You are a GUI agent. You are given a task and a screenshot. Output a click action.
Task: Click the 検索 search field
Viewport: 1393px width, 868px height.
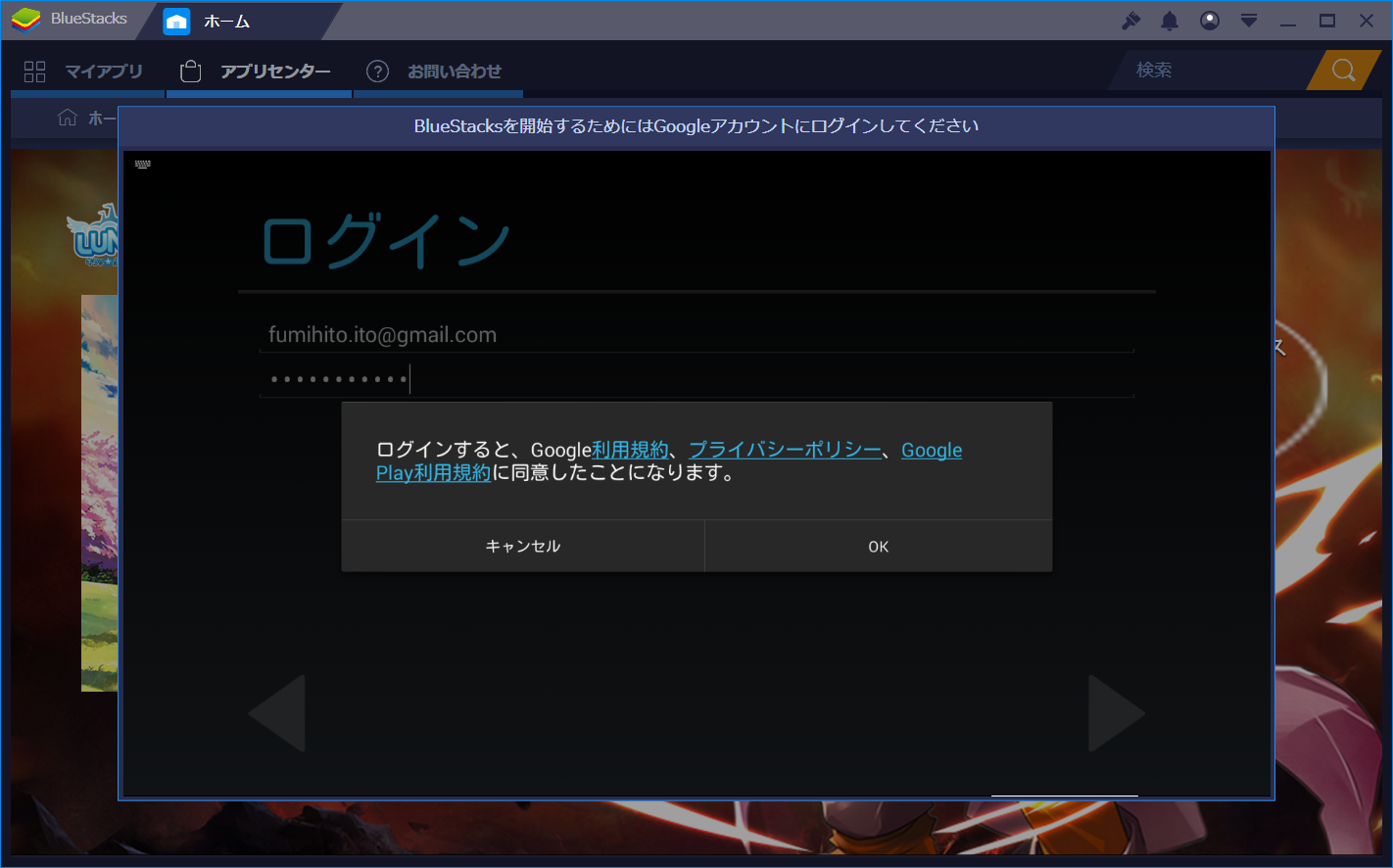point(1212,71)
